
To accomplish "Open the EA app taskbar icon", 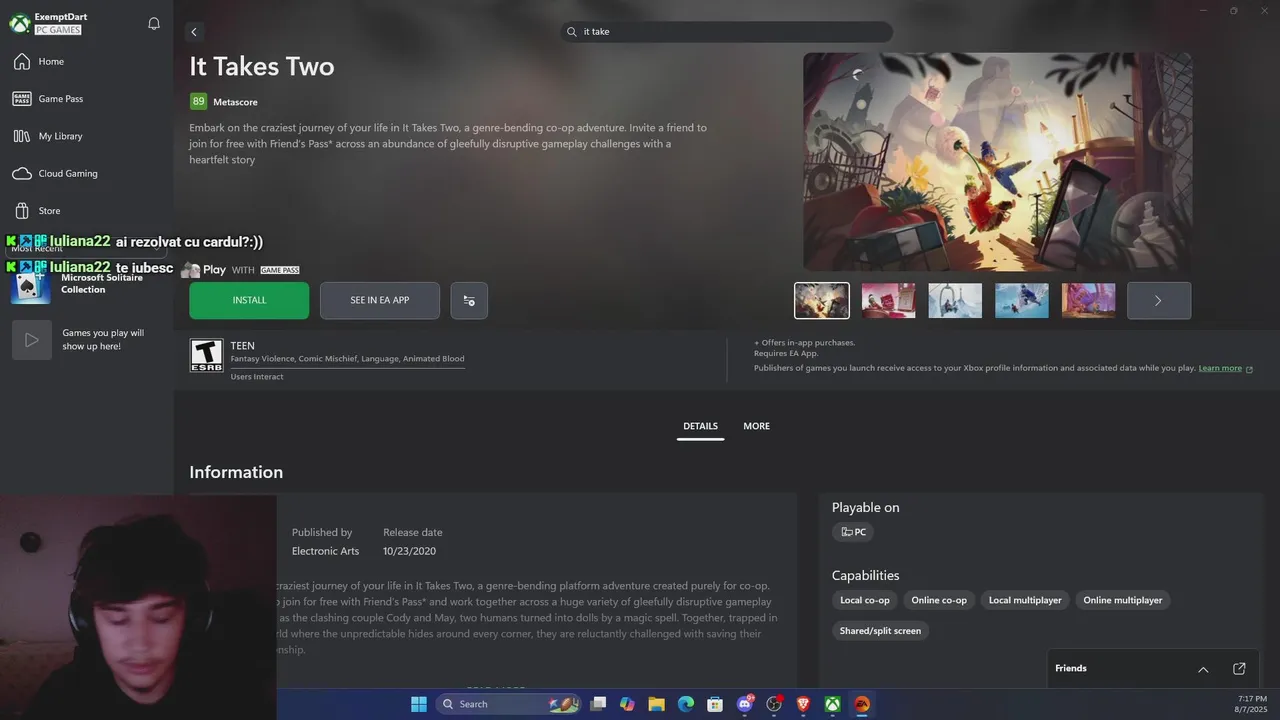I will 862,704.
